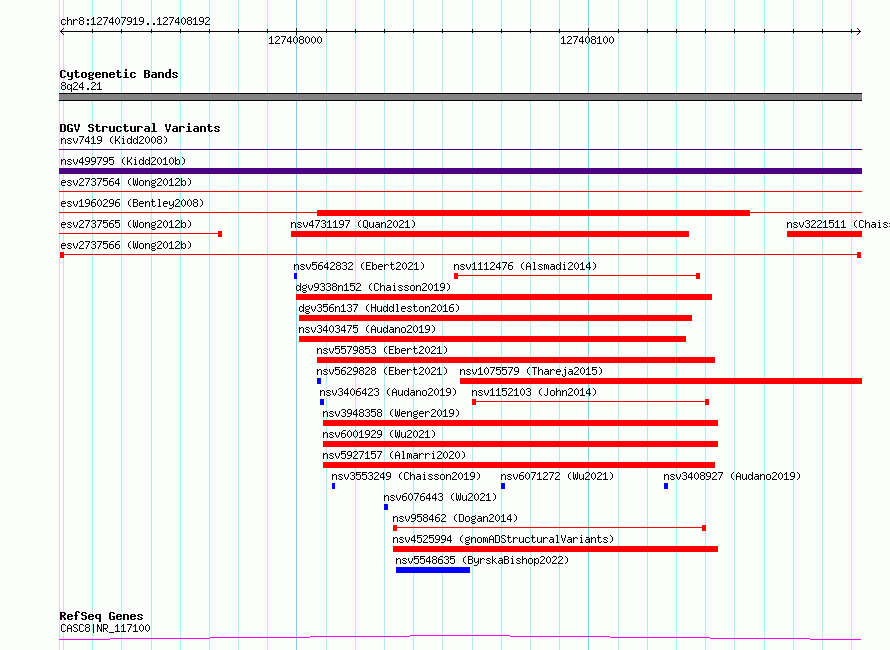
Task: Click the 127408000 ruler tick label
Action: [x=295, y=40]
